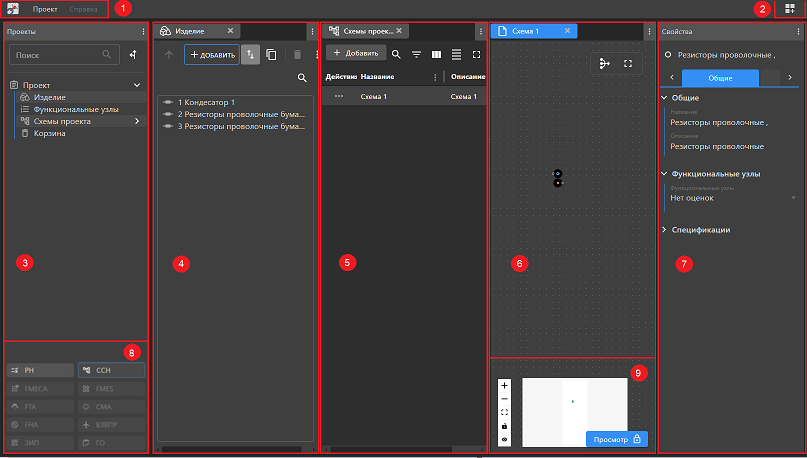Image resolution: width=807 pixels, height=458 pixels.
Task: Toggle the eye visibility icon on the minimap
Action: tap(504, 440)
